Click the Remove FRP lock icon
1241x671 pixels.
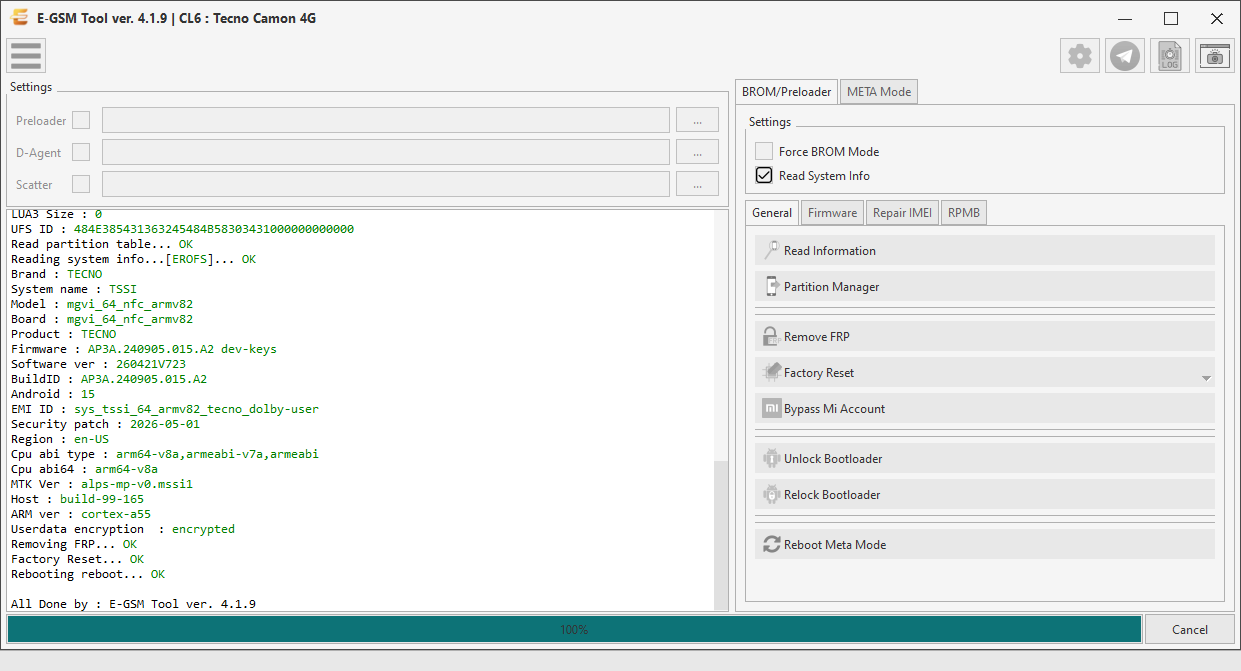[x=772, y=336]
